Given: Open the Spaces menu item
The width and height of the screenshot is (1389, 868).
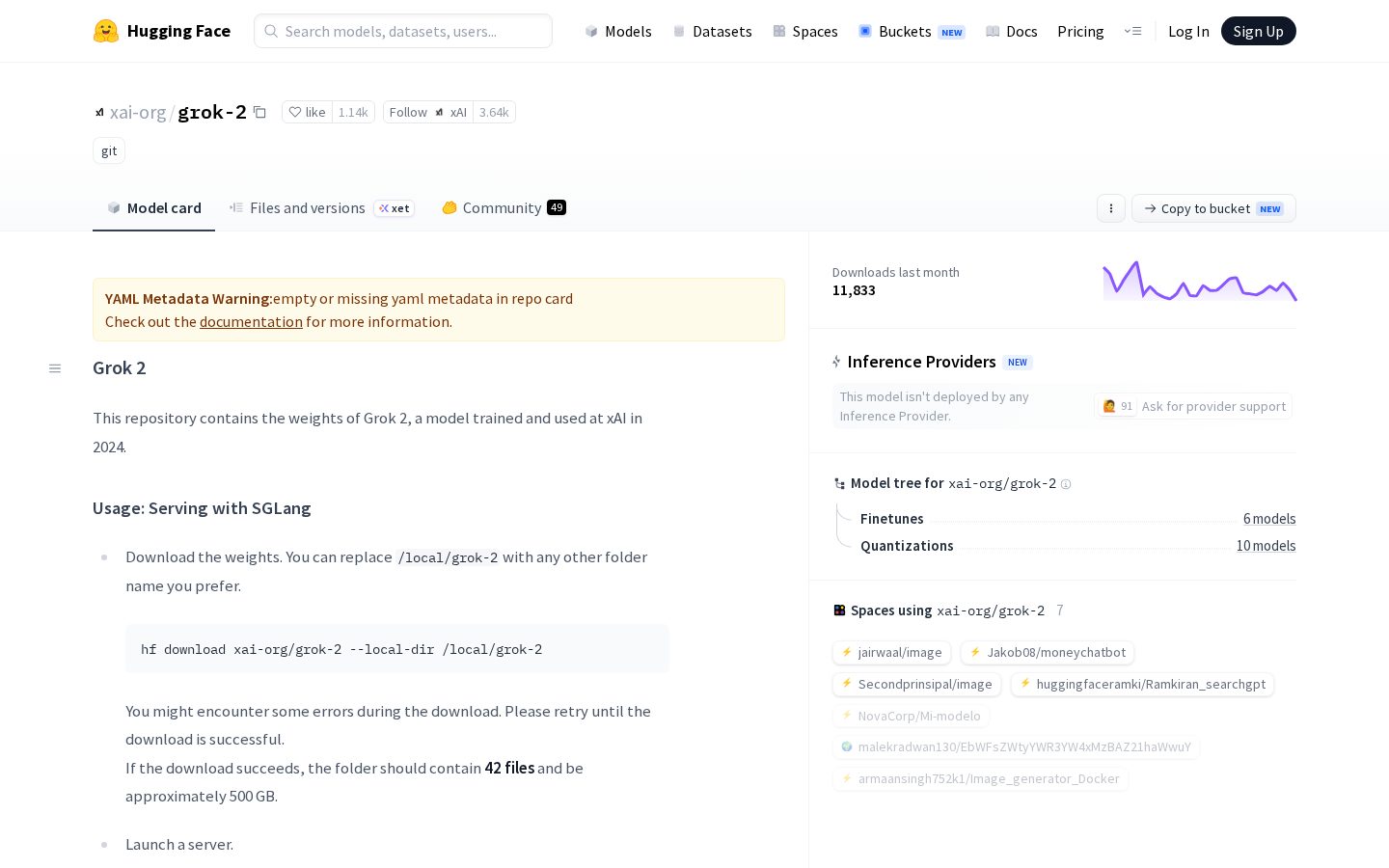Looking at the screenshot, I should [x=805, y=31].
